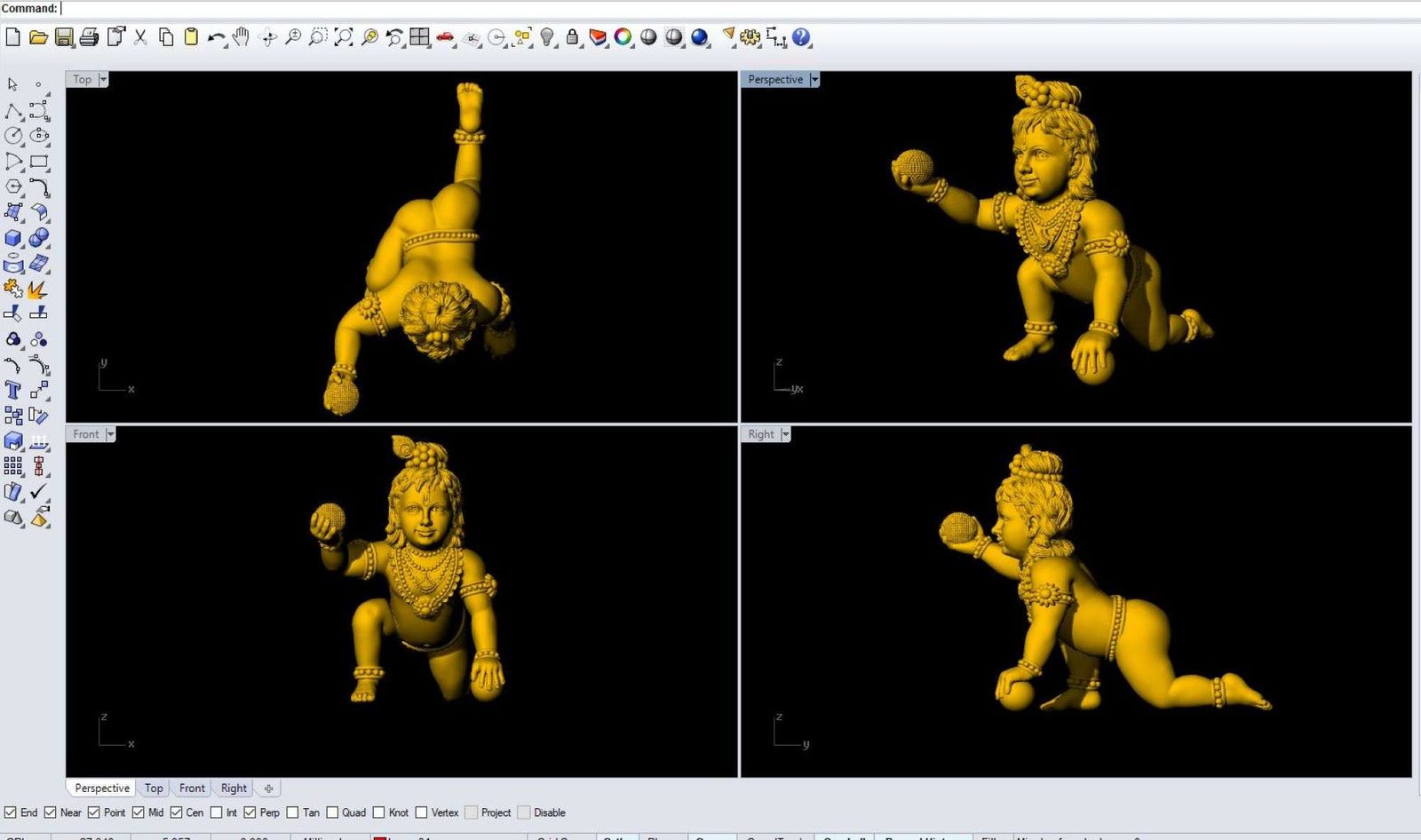Click the Undo arrow icon
The image size is (1421, 840).
(x=216, y=37)
